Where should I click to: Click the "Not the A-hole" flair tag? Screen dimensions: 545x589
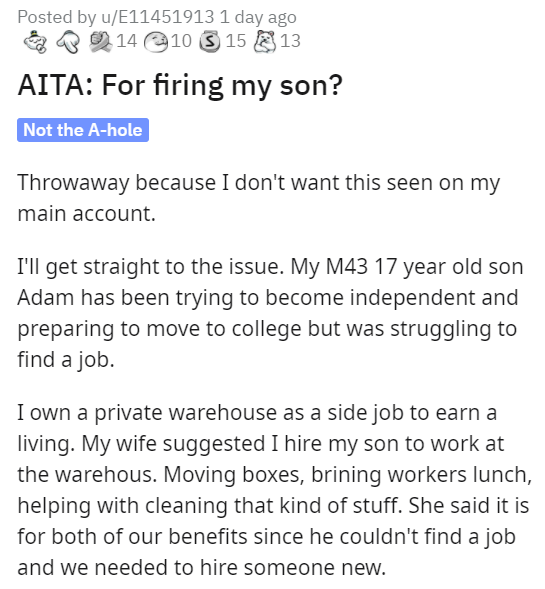[83, 130]
